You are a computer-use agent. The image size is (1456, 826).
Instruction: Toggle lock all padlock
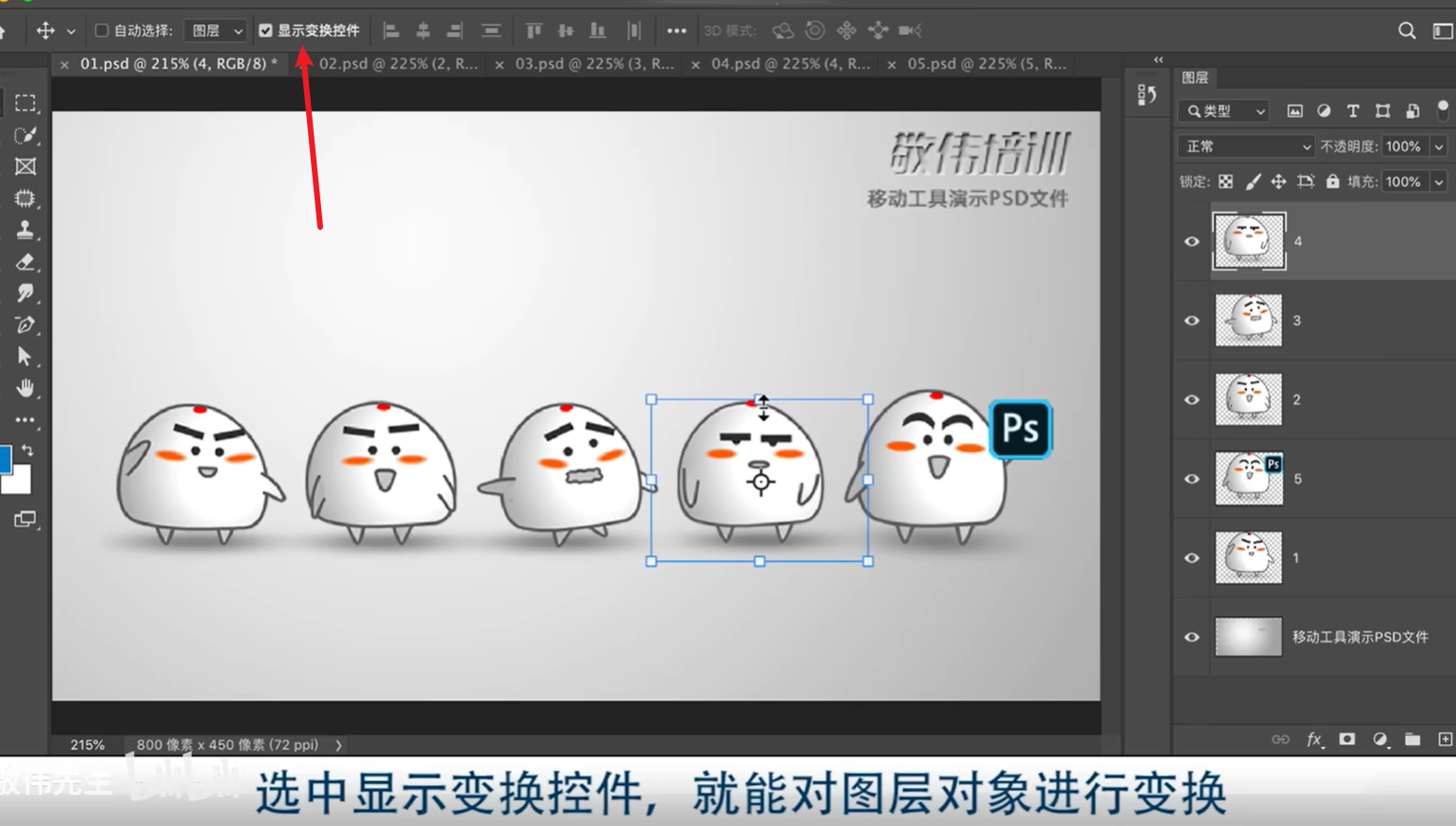pyautogui.click(x=1332, y=182)
